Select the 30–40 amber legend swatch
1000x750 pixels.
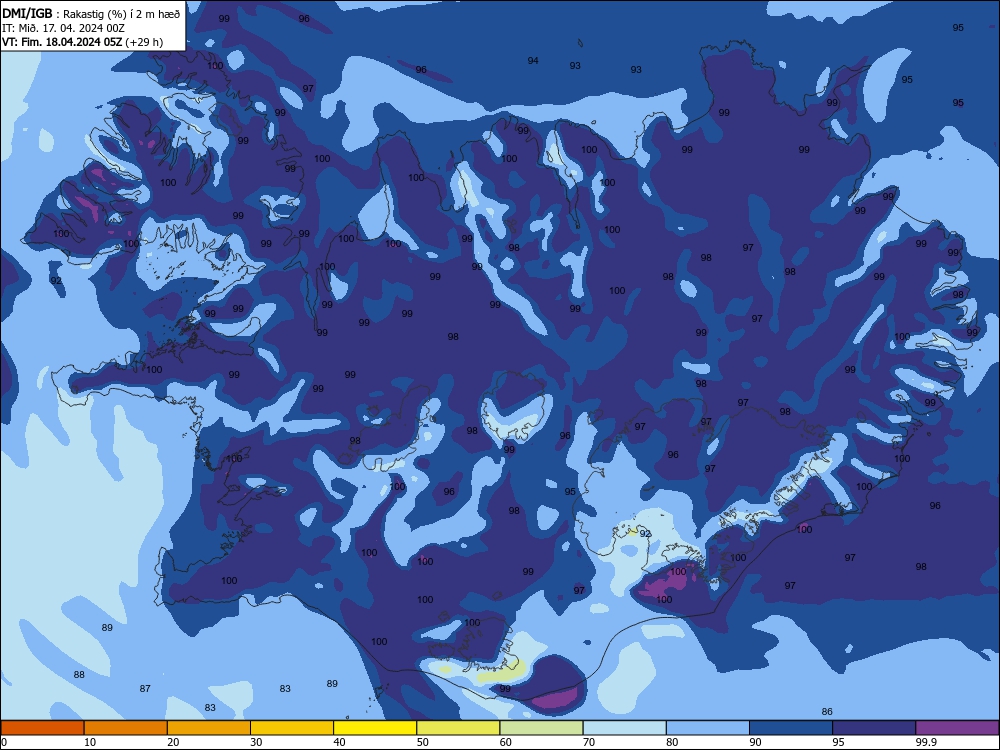click(292, 728)
